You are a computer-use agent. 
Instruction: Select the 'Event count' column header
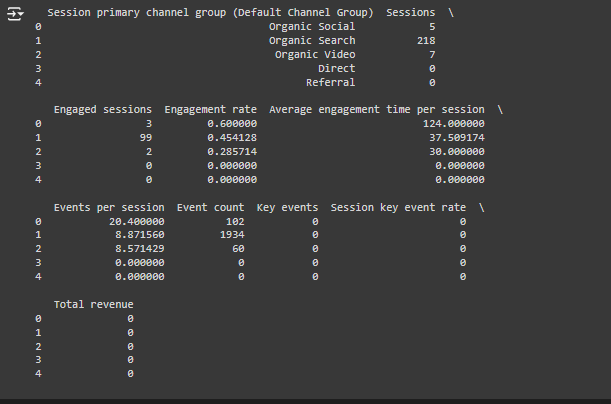tap(210, 207)
